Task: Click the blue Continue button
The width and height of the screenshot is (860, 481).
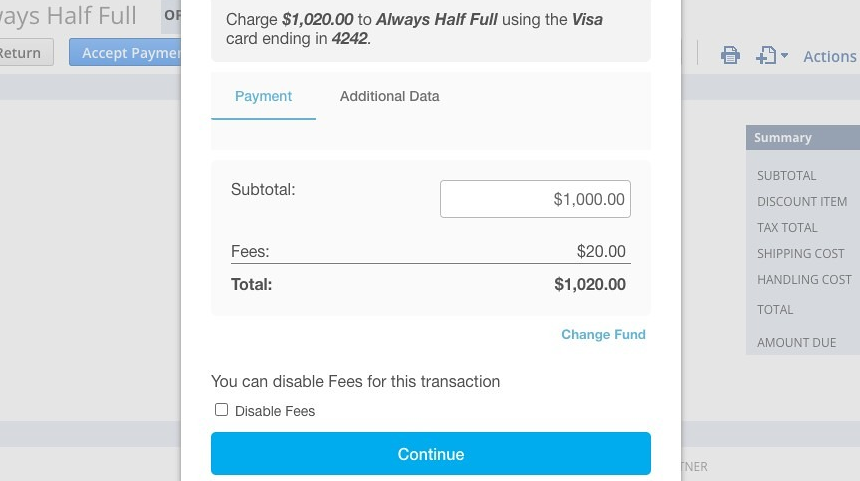Action: 431,454
